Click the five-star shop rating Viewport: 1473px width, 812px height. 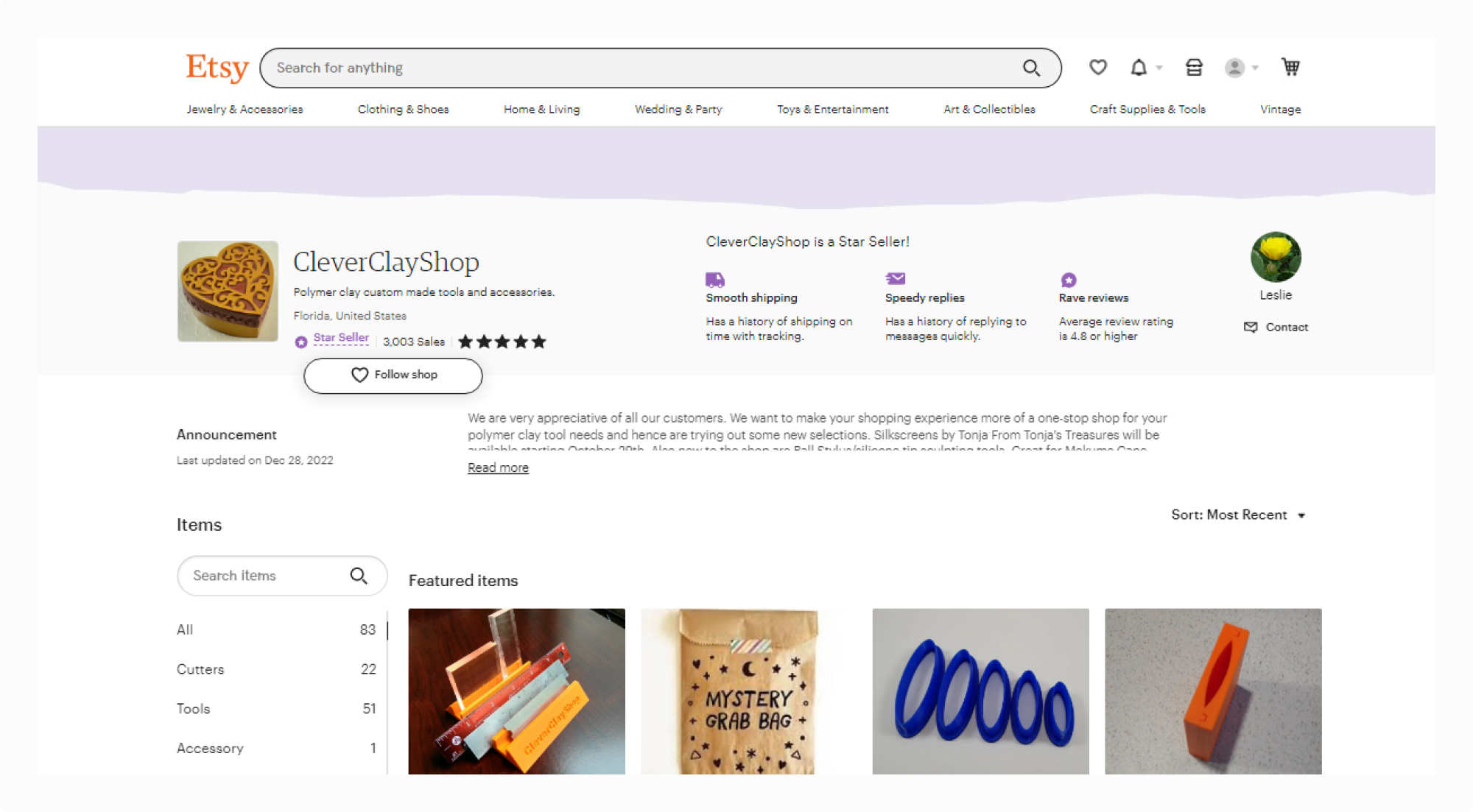502,342
